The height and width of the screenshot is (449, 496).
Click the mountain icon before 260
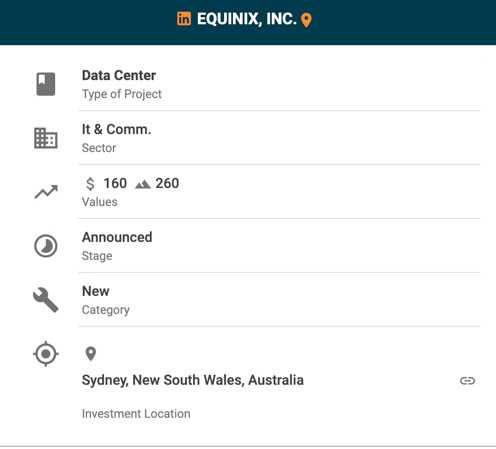143,184
